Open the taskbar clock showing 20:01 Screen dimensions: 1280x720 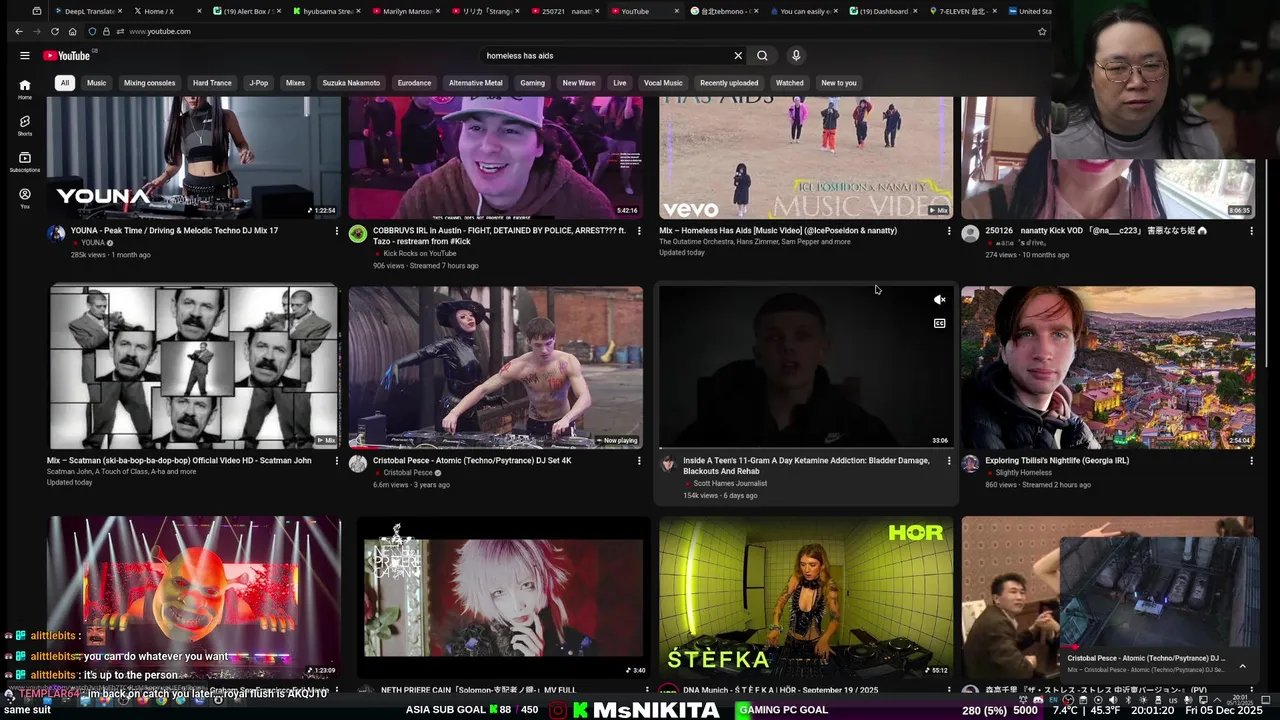click(x=1241, y=699)
